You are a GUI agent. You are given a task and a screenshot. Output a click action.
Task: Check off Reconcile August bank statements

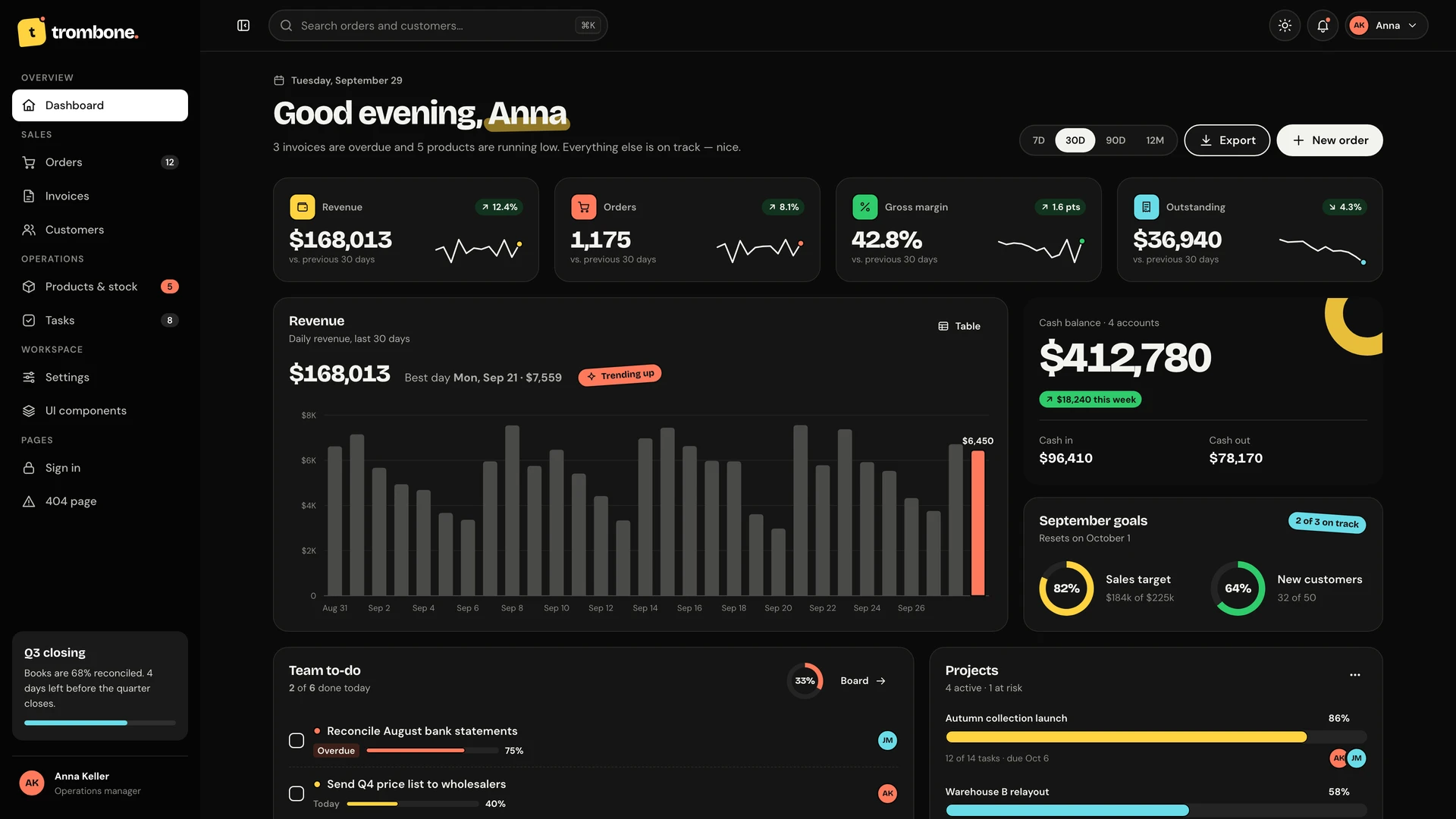(297, 740)
